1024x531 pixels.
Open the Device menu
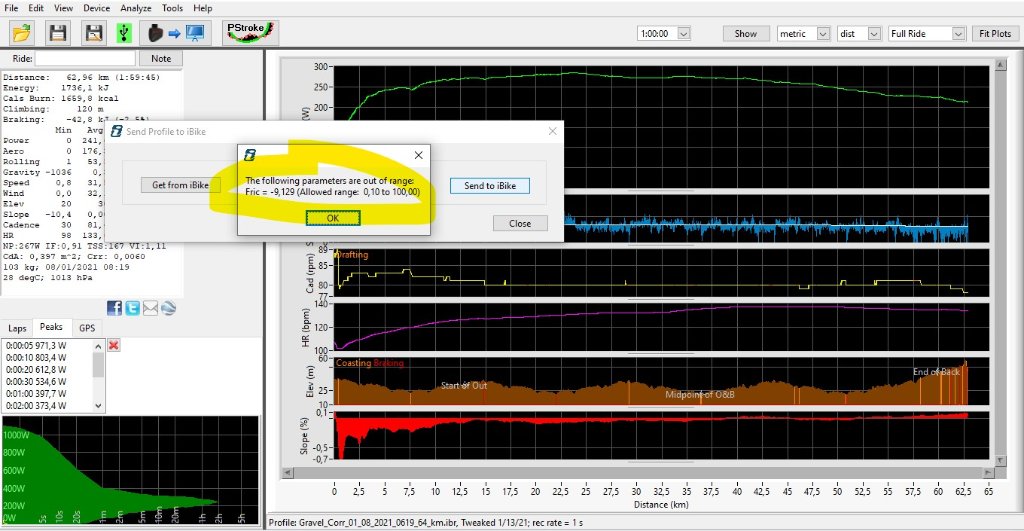pos(95,8)
